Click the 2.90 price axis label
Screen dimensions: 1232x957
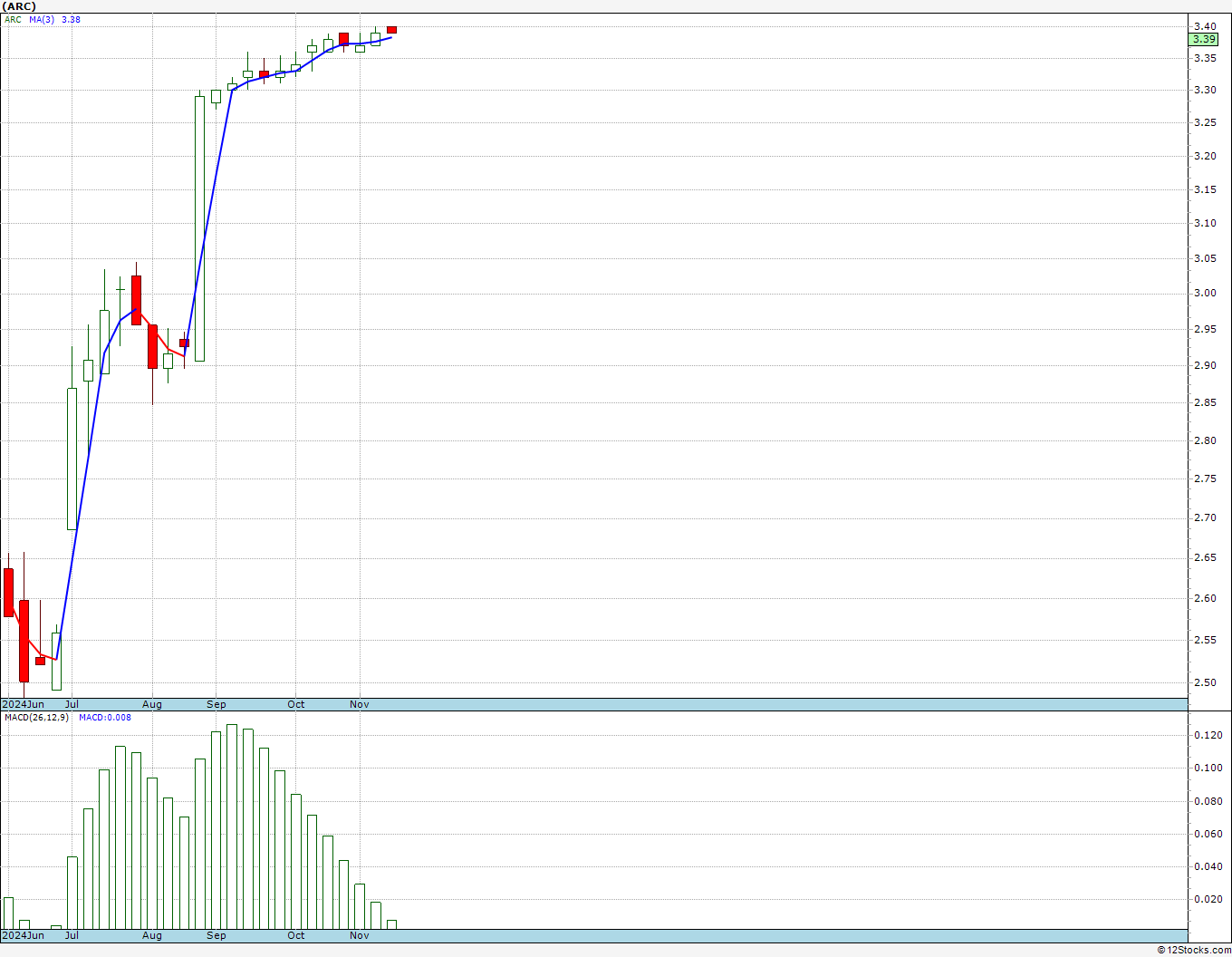click(1205, 365)
